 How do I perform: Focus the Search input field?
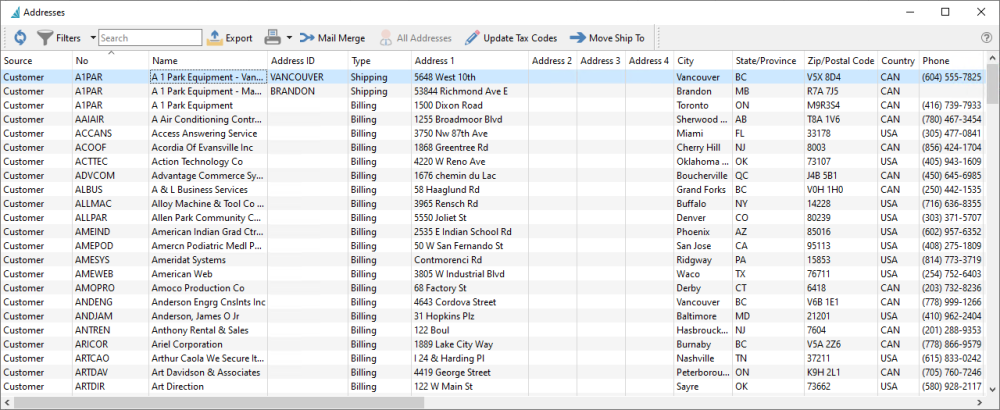point(150,38)
